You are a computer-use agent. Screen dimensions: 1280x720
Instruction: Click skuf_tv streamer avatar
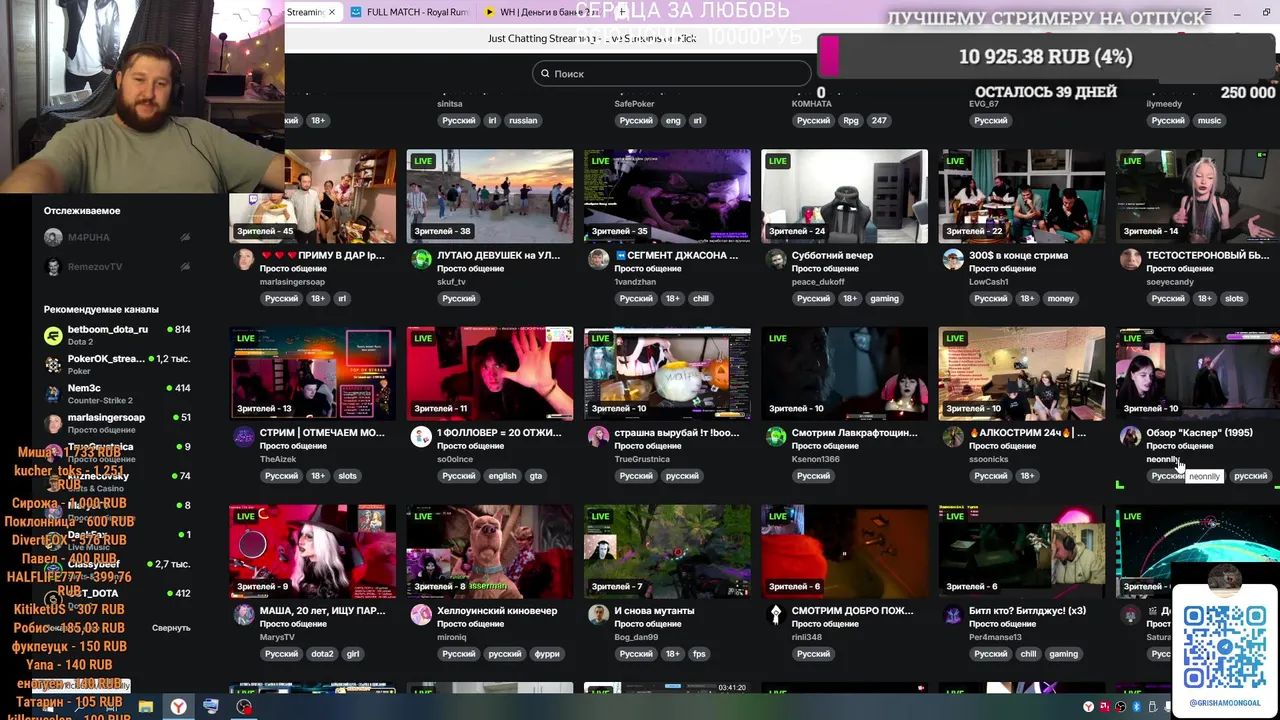coord(421,260)
